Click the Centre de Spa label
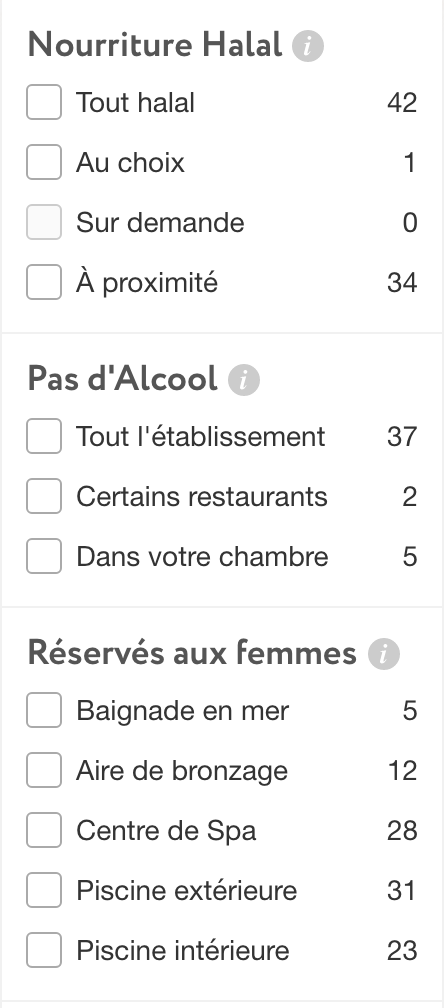The width and height of the screenshot is (444, 1008). [166, 831]
